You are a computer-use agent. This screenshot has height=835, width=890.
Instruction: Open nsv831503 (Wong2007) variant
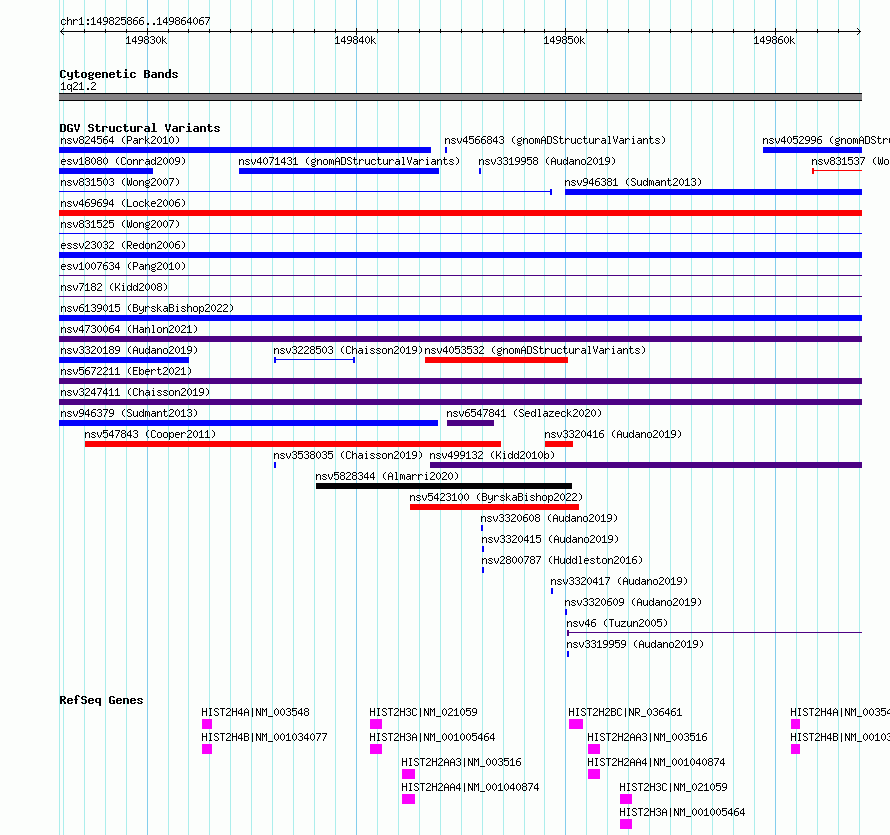point(120,182)
